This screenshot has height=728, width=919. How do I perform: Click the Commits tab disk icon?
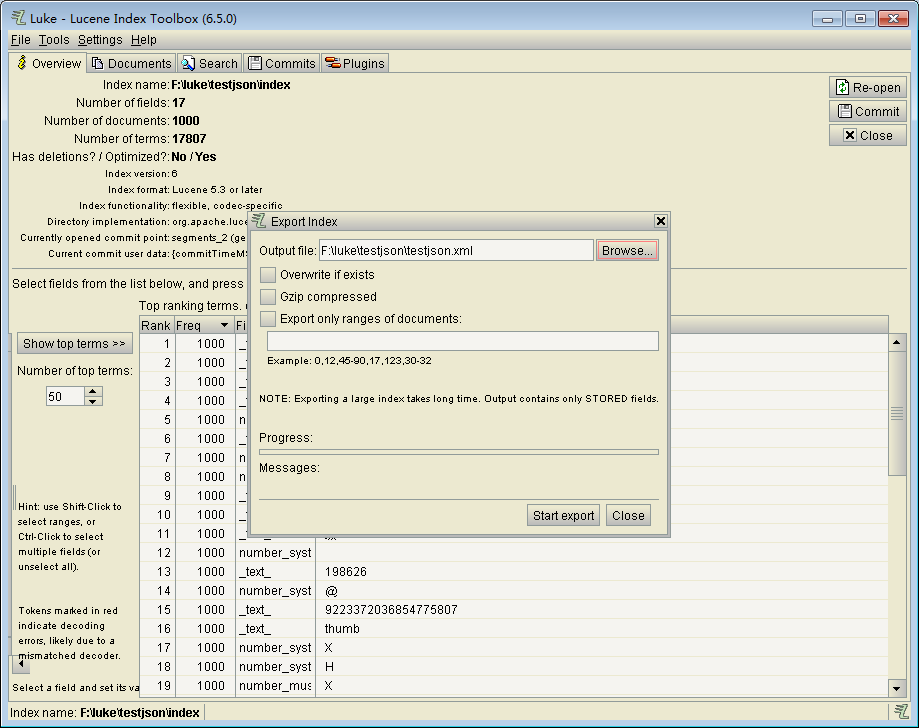tap(255, 63)
